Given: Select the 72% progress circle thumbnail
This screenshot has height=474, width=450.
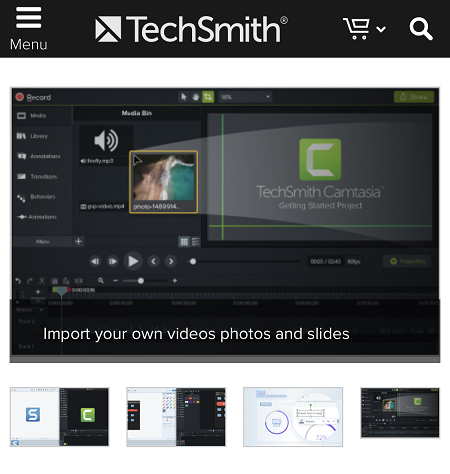Looking at the screenshot, I should coord(293,417).
